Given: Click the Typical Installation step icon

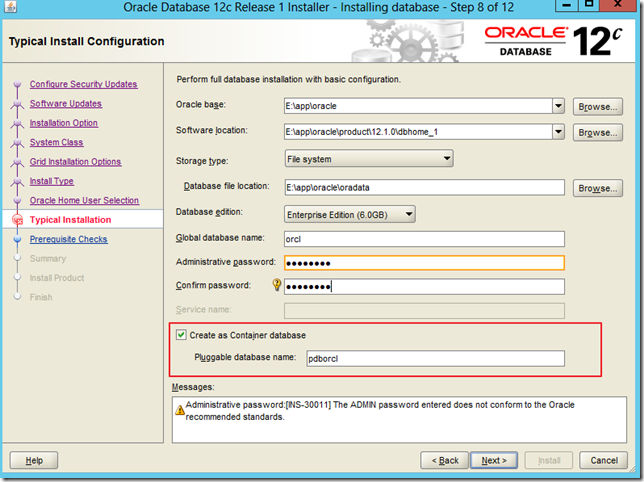Looking at the screenshot, I should click(17, 220).
